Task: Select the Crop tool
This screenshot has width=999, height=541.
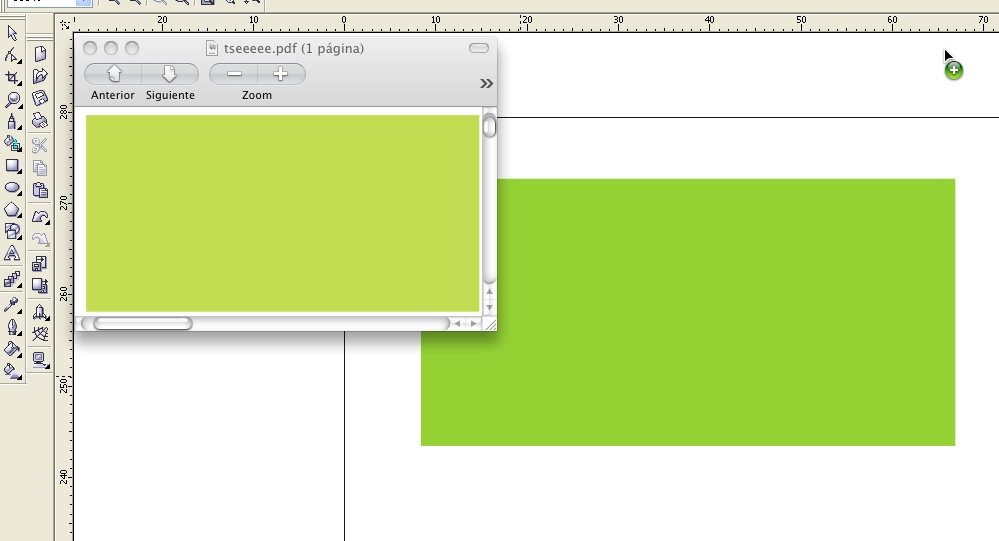Action: (12, 78)
